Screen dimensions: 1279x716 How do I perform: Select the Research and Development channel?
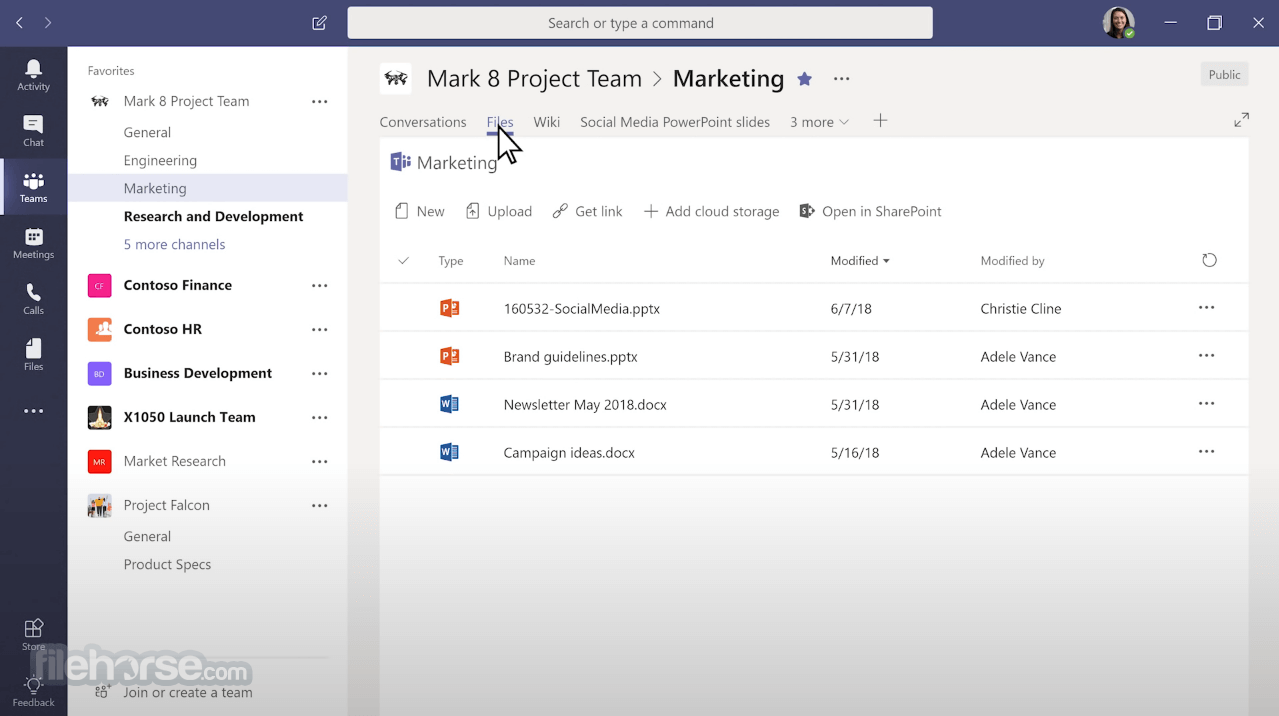click(x=213, y=216)
